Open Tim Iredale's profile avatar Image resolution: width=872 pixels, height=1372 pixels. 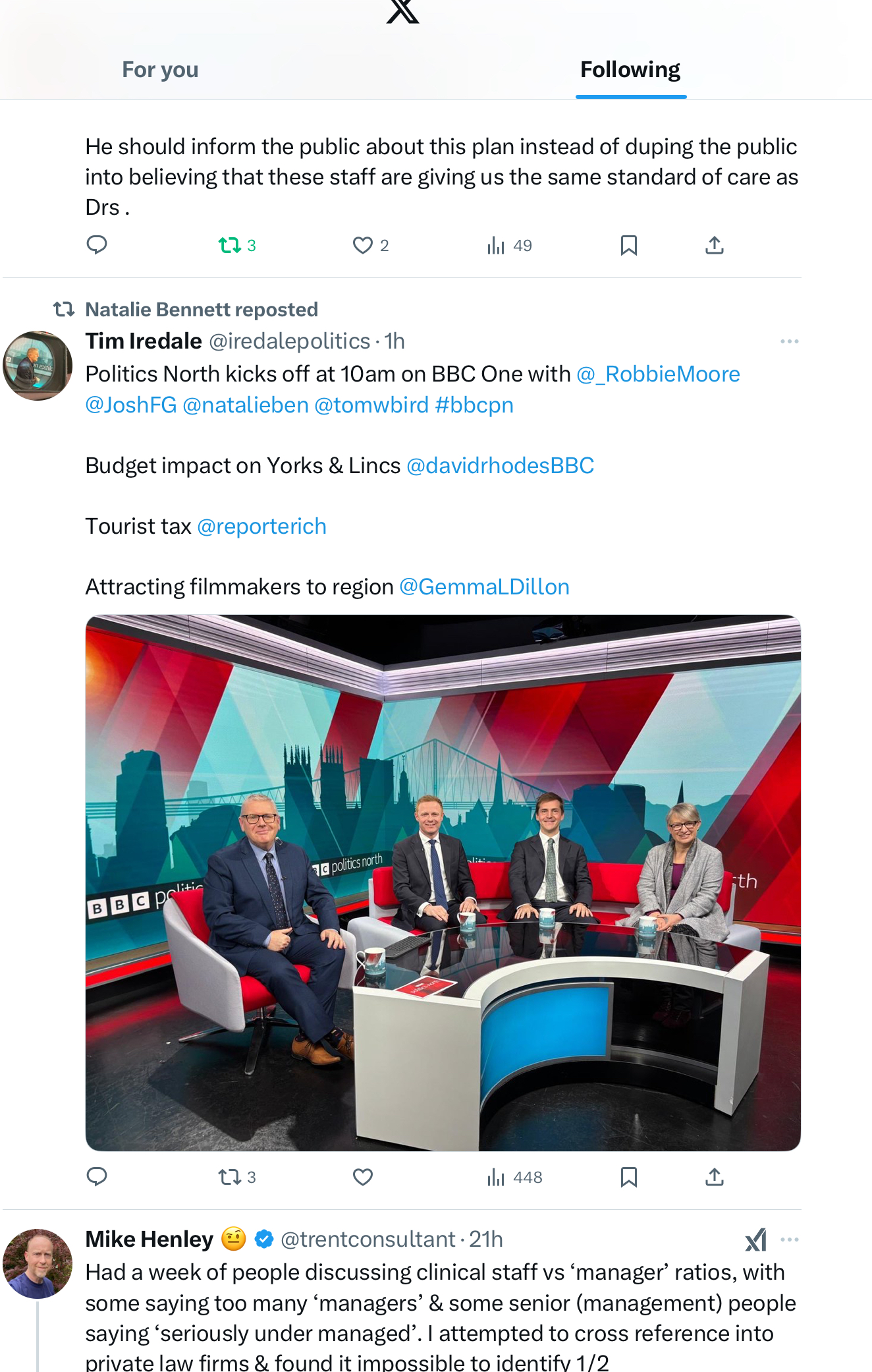pyautogui.click(x=38, y=366)
